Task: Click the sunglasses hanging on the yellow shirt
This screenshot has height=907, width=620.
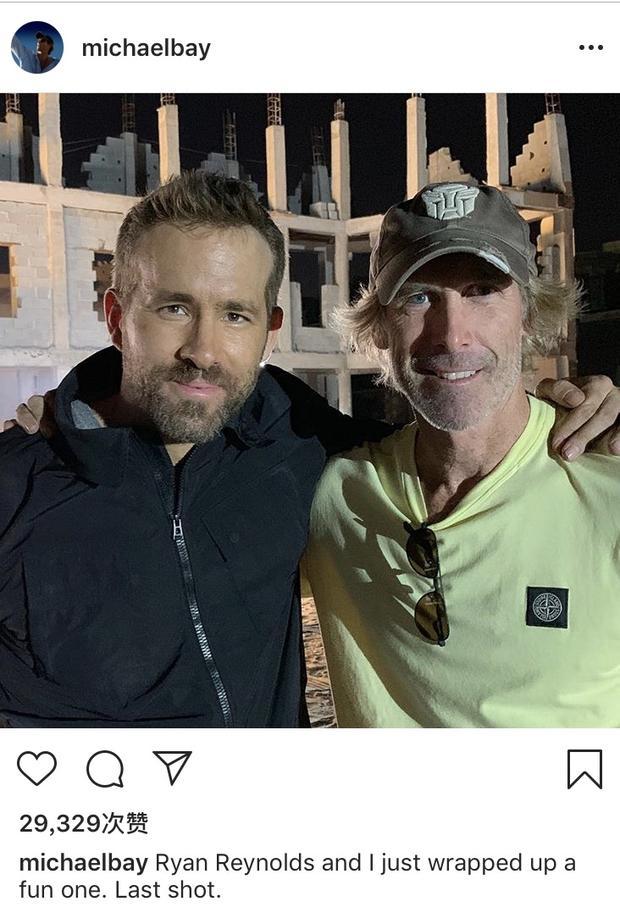Action: [x=428, y=583]
